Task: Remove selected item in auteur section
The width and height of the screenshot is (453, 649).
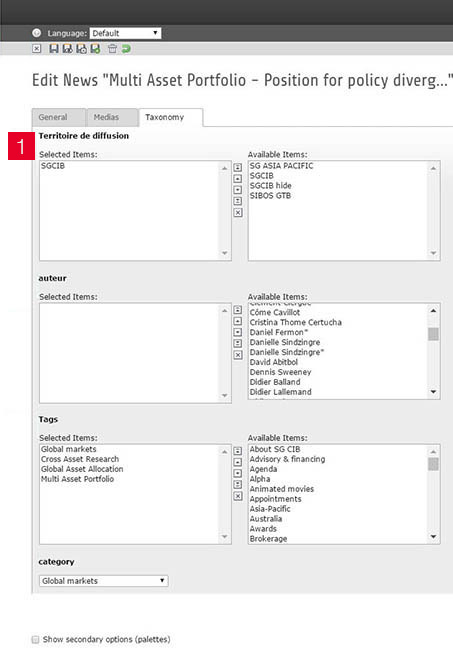Action: pos(238,355)
